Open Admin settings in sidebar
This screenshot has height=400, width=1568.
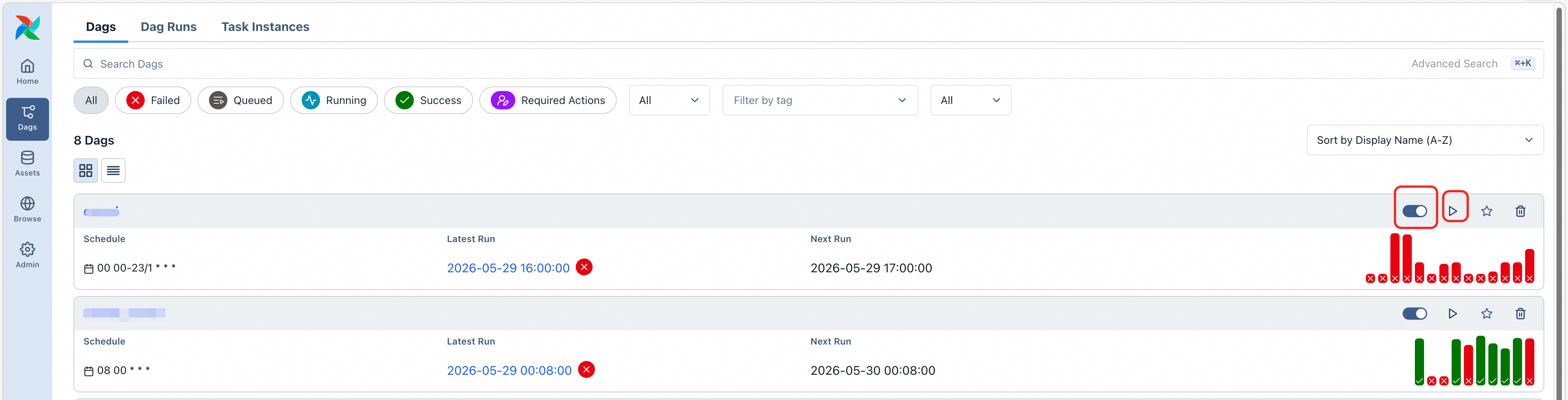click(28, 255)
